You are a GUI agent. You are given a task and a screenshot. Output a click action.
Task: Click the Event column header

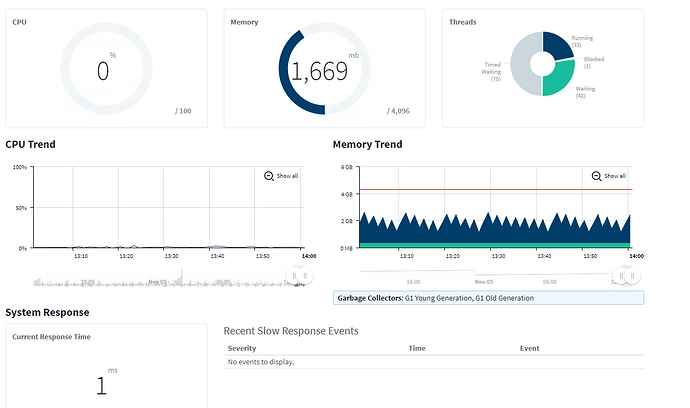529,348
